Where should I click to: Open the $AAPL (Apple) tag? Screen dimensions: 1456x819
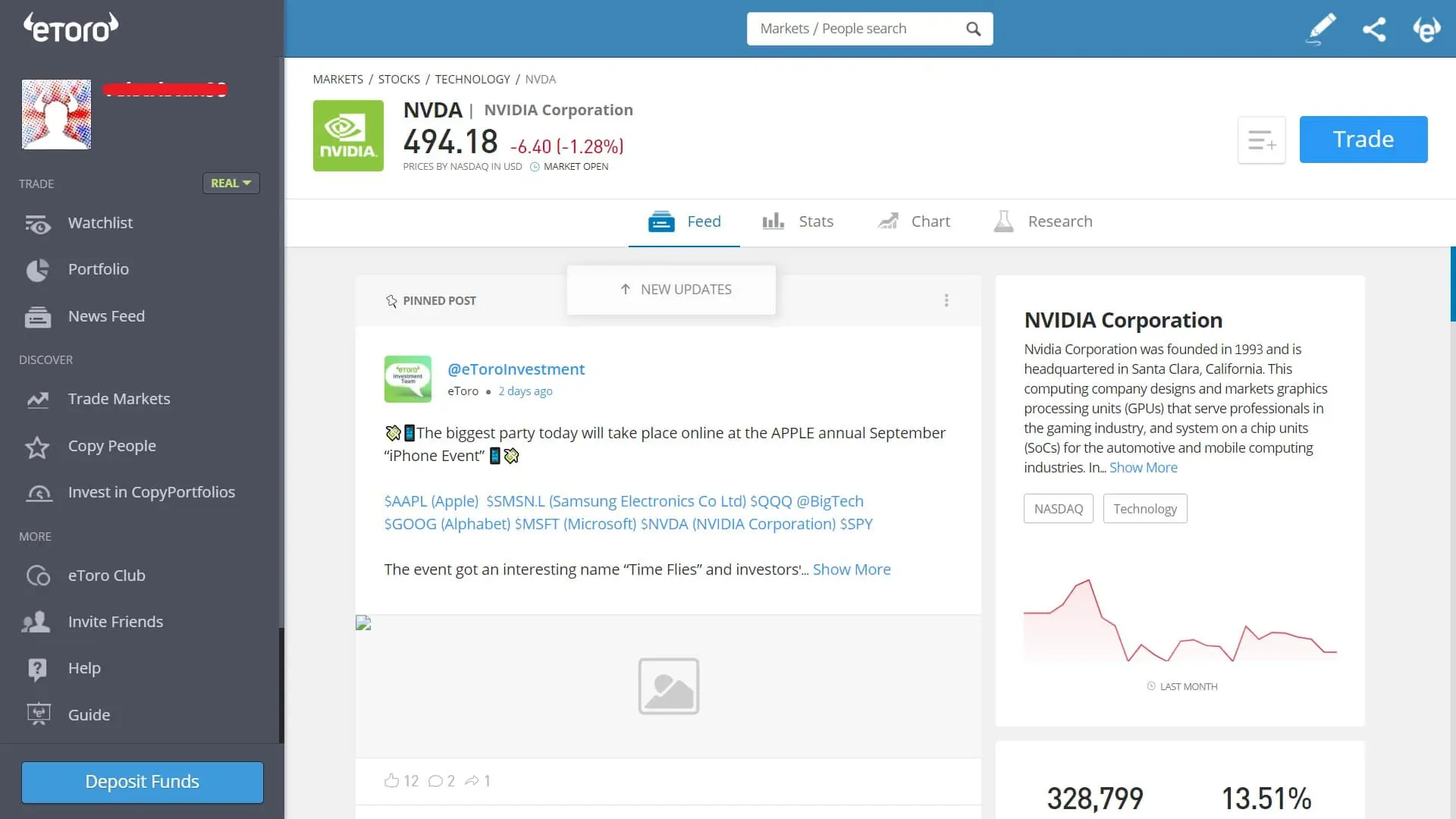click(x=431, y=501)
